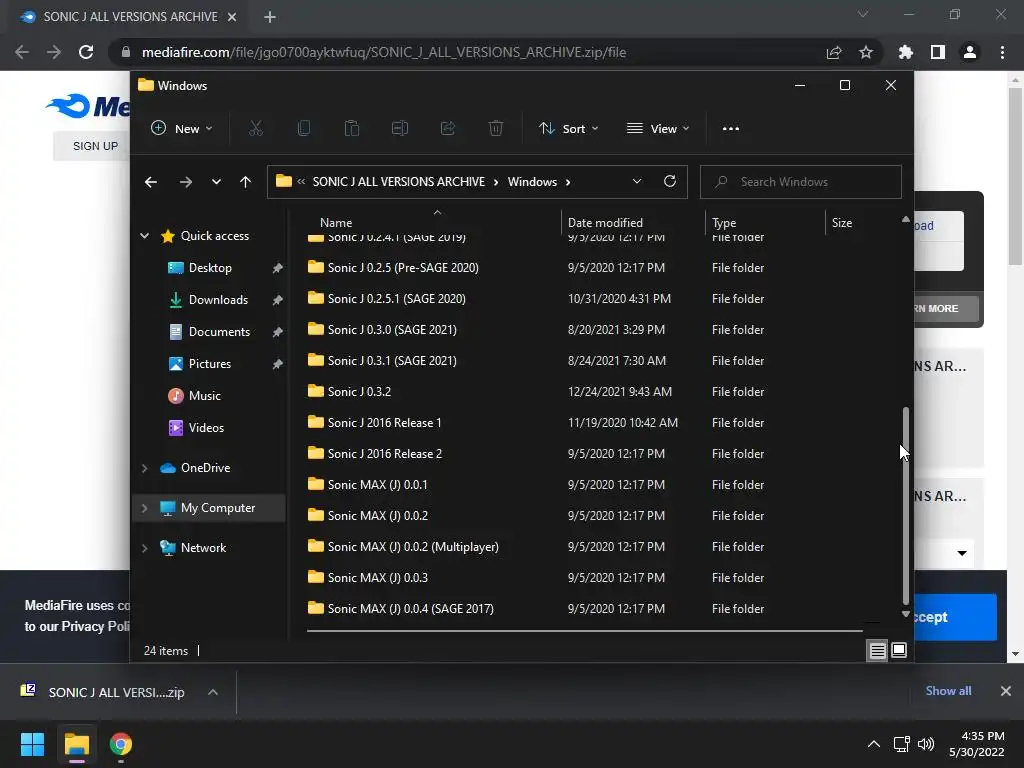Screen dimensions: 1024x768
Task: Sort by the Name column header
Action: [x=336, y=223]
